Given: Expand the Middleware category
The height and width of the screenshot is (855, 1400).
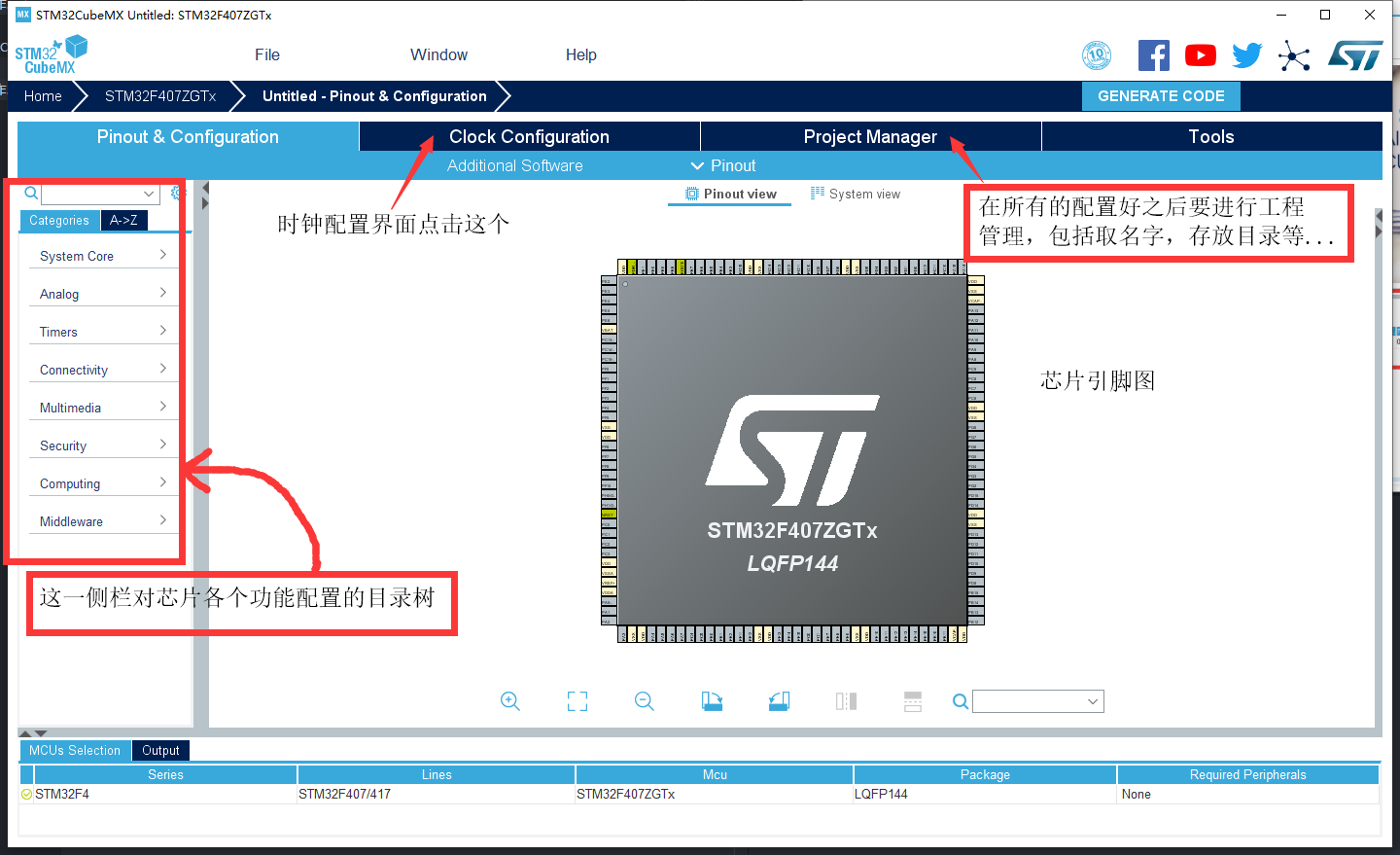Looking at the screenshot, I should pyautogui.click(x=103, y=521).
